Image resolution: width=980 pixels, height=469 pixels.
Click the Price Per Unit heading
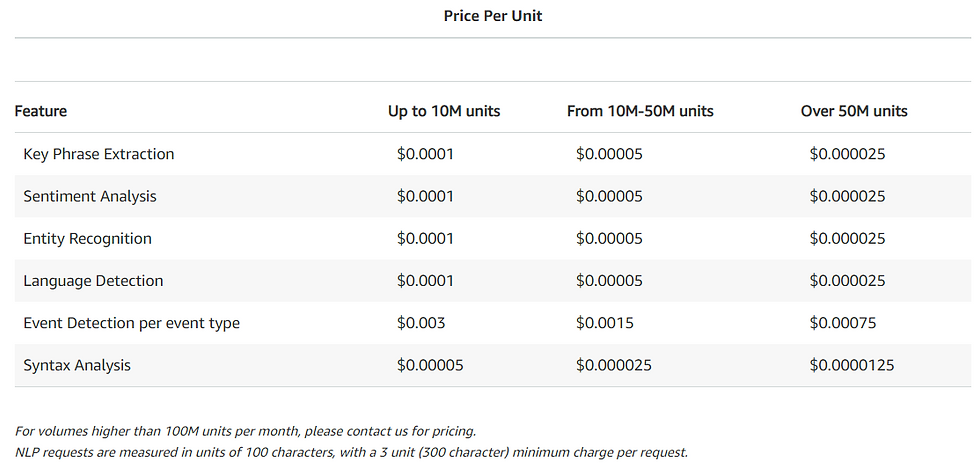coord(492,16)
